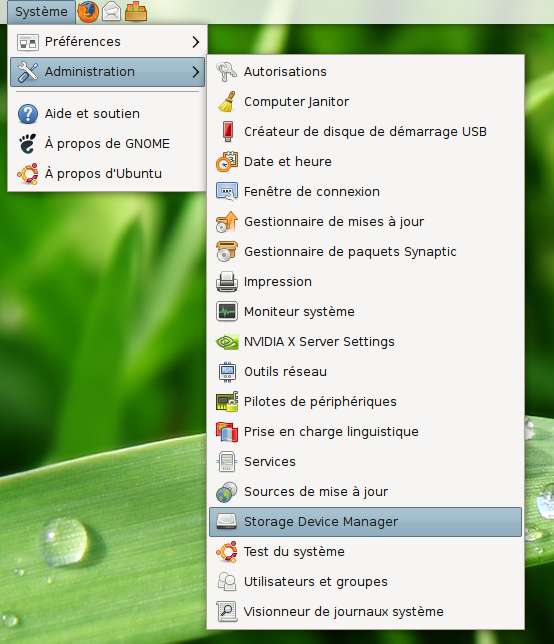Click the Utilisateurs et groupes people icon
Screen dimensions: 554x644
click(x=227, y=582)
